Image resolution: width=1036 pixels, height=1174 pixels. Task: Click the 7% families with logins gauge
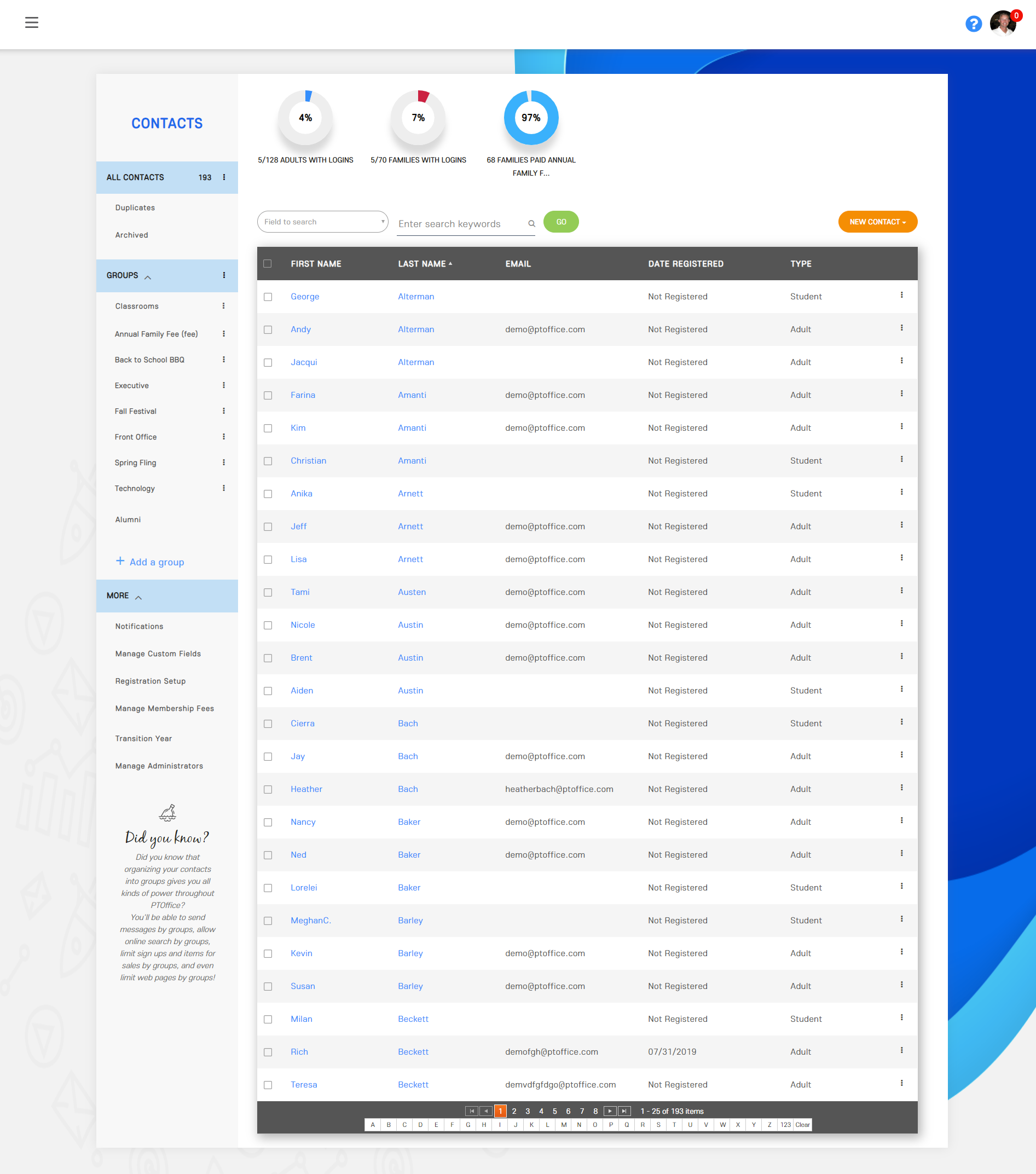(x=418, y=118)
